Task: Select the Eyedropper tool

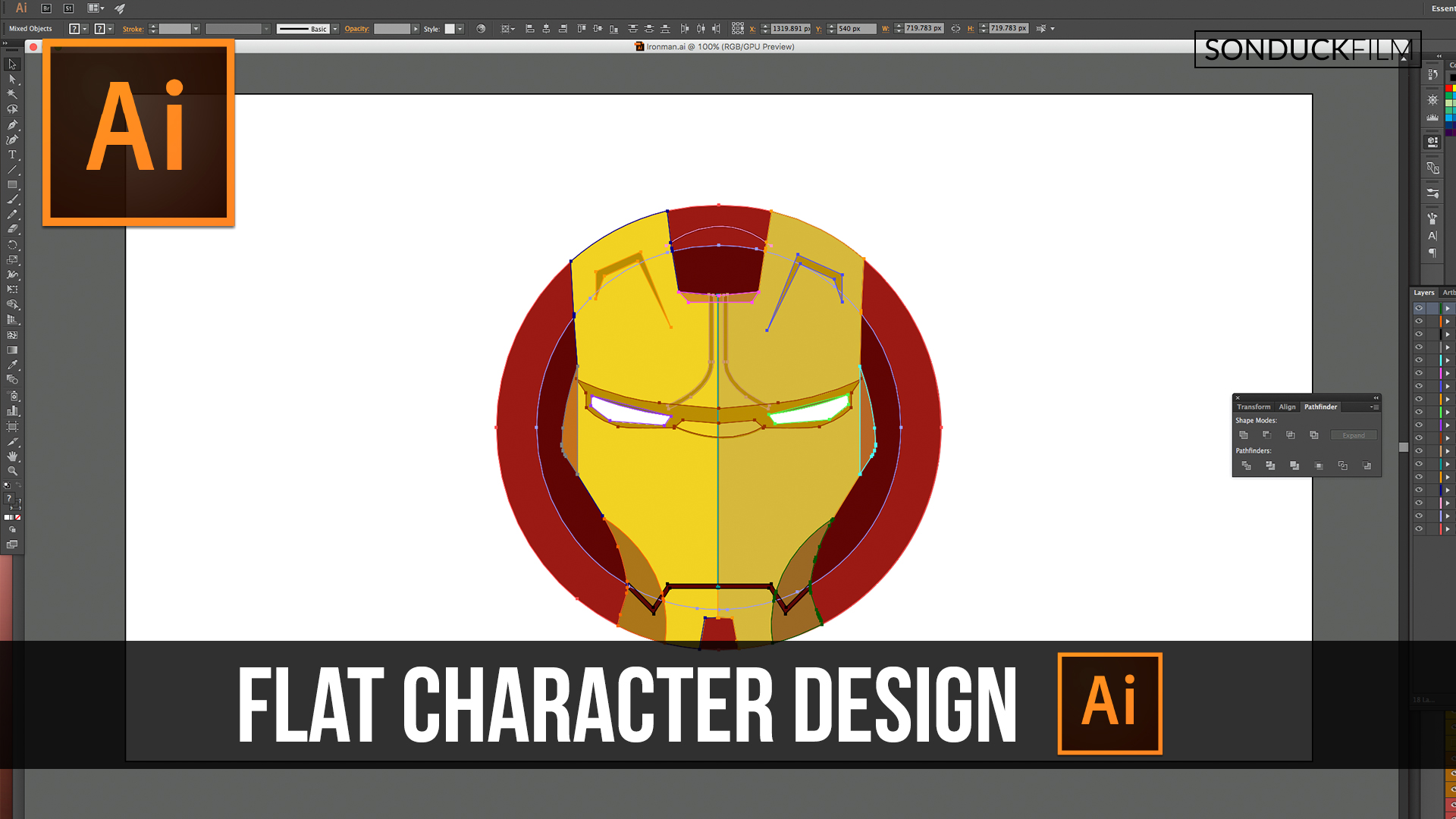Action: coord(12,365)
